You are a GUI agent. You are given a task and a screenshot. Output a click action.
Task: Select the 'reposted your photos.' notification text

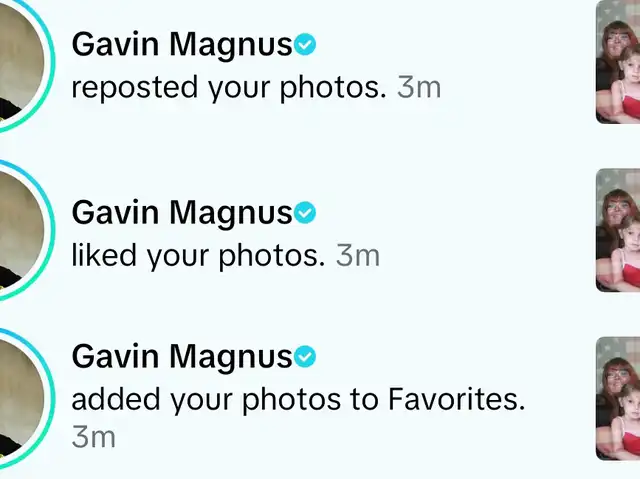(229, 87)
